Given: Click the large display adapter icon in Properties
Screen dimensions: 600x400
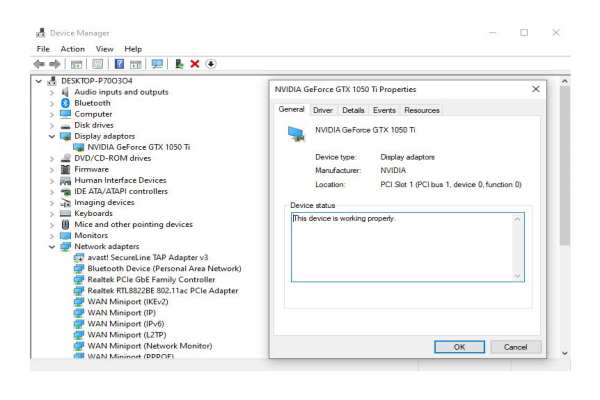Looking at the screenshot, I should point(296,134).
